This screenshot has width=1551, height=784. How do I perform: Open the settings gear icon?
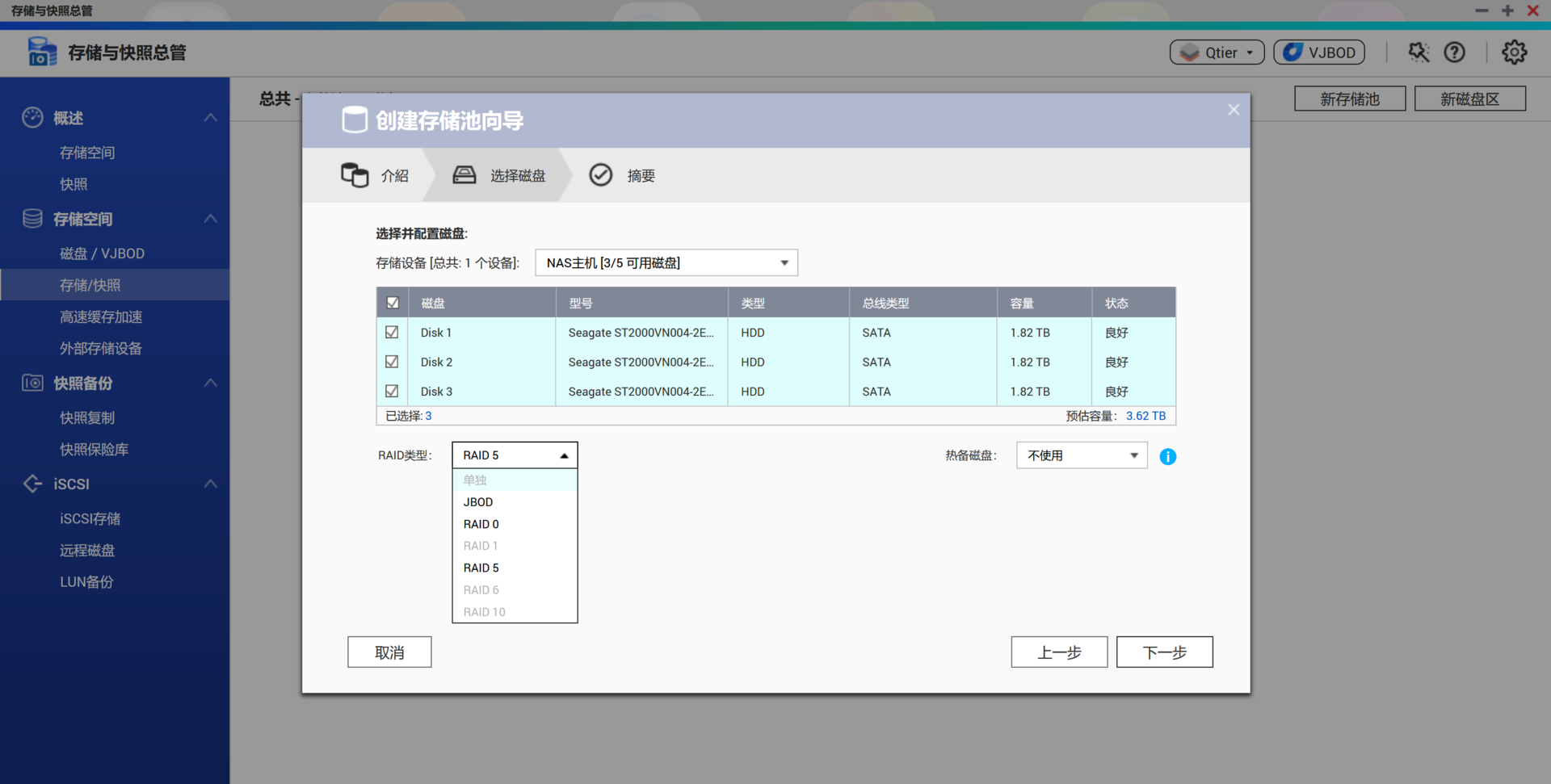pos(1514,52)
